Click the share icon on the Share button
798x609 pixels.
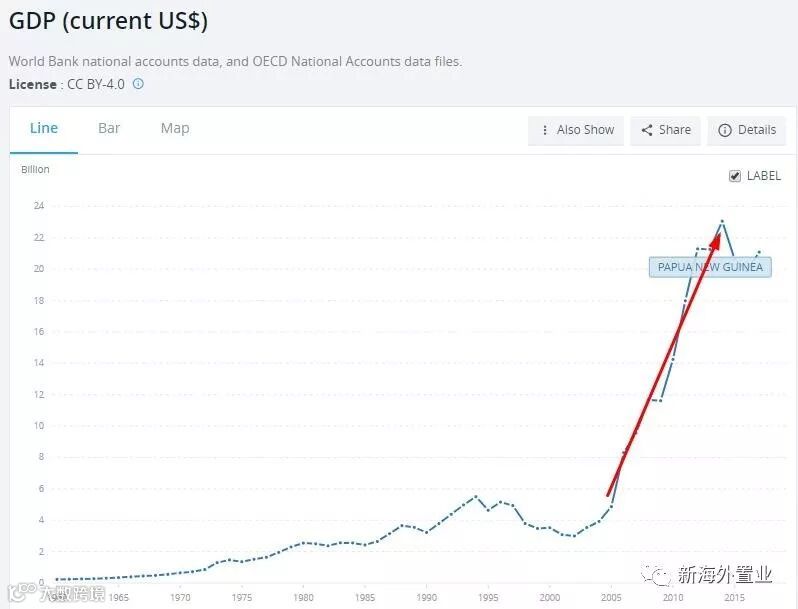tap(647, 130)
